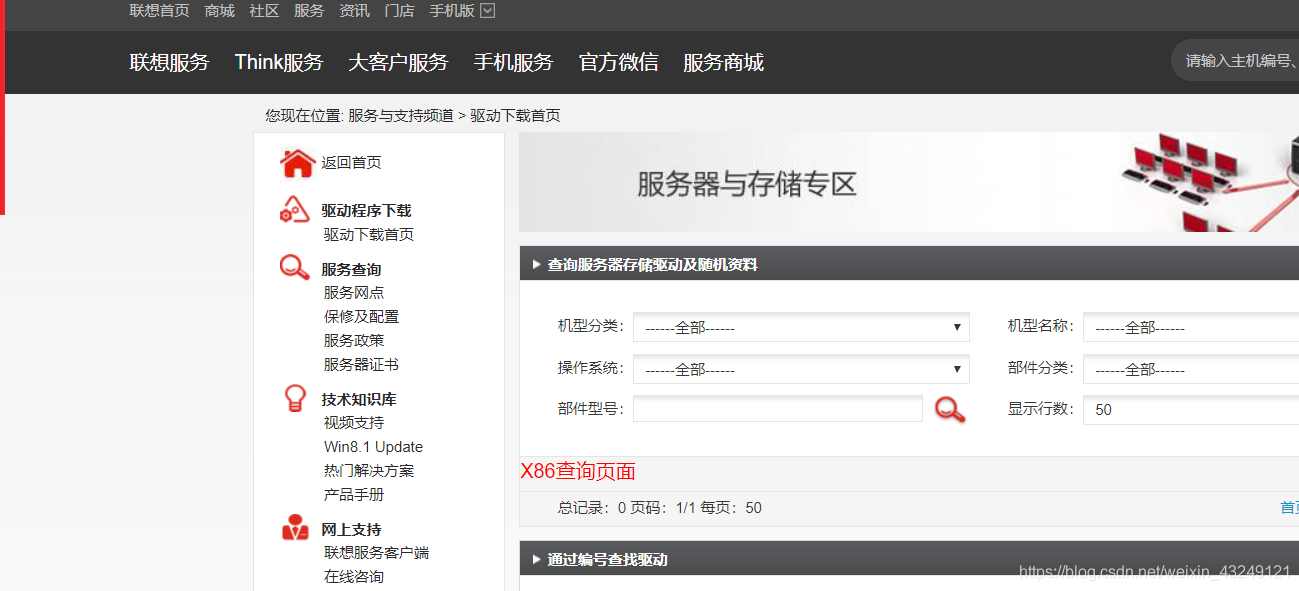Select 服务商城 in main navigation
Screen dimensions: 1299x591
click(x=723, y=62)
